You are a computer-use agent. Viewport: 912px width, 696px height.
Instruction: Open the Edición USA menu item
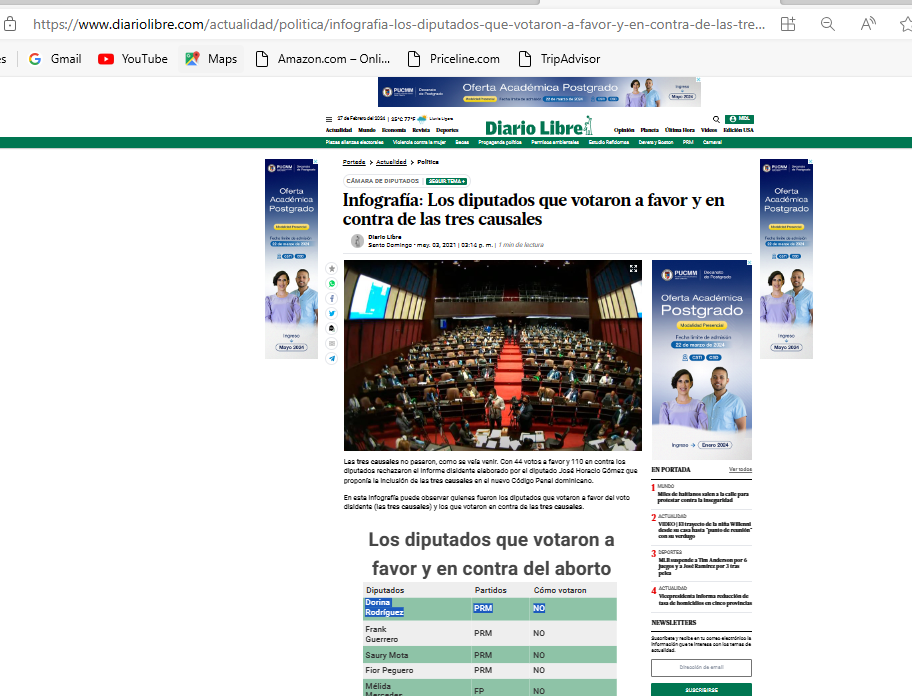[738, 130]
